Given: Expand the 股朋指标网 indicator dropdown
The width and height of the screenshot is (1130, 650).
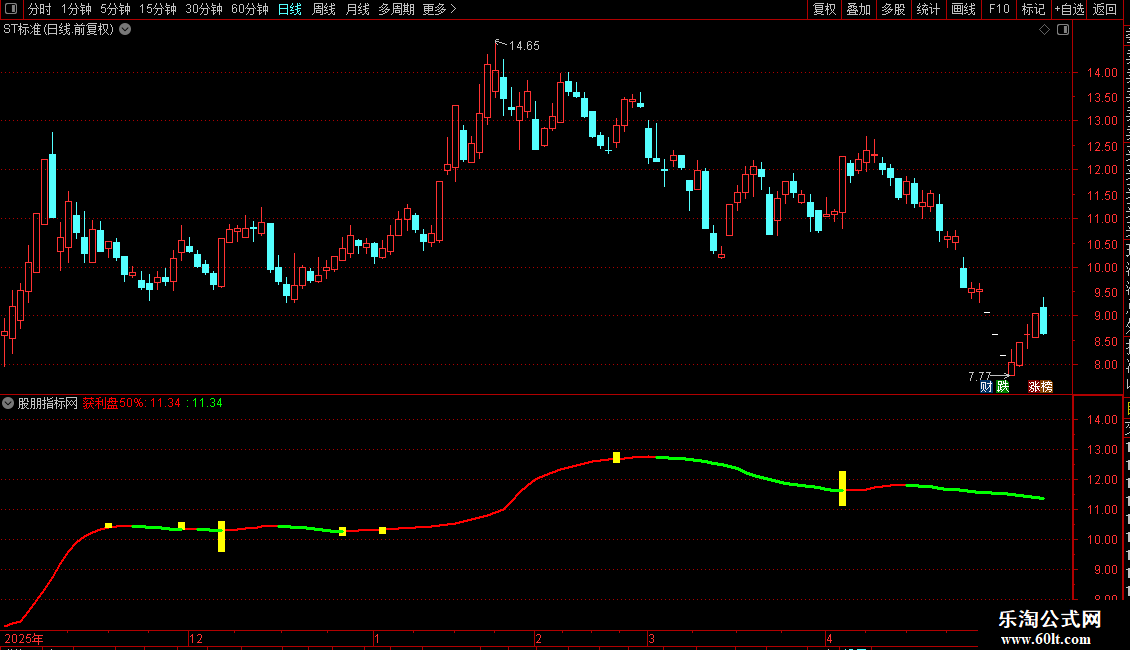Looking at the screenshot, I should (x=8, y=403).
